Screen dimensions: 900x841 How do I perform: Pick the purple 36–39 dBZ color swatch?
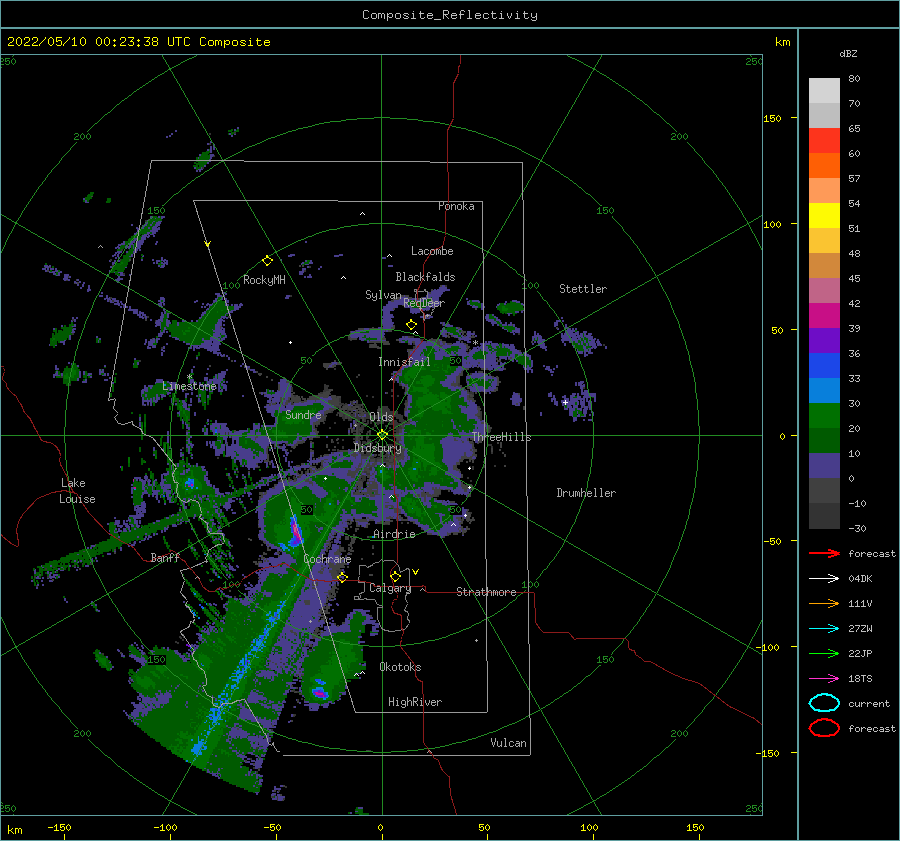point(824,340)
